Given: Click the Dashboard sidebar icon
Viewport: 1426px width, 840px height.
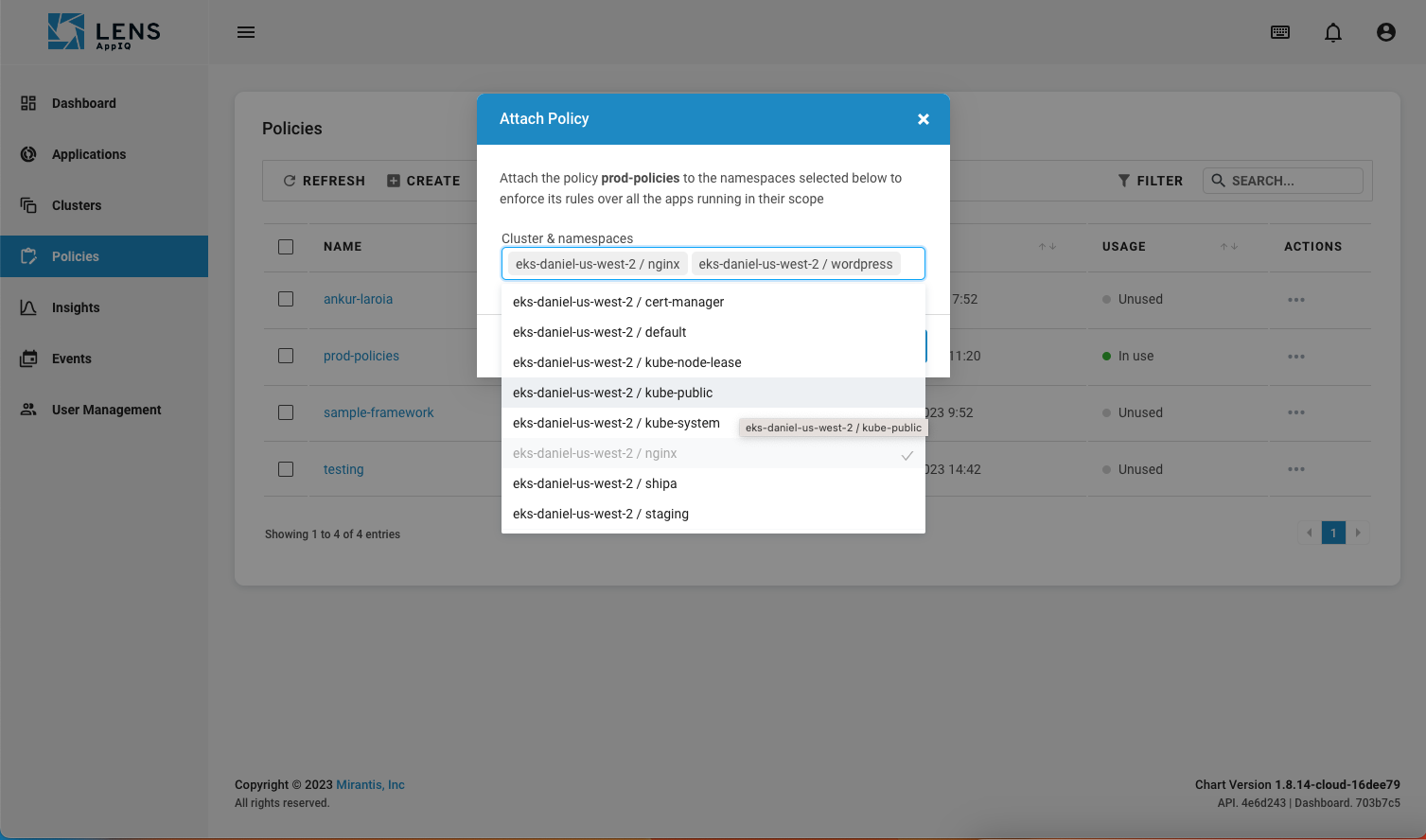Looking at the screenshot, I should pos(28,103).
